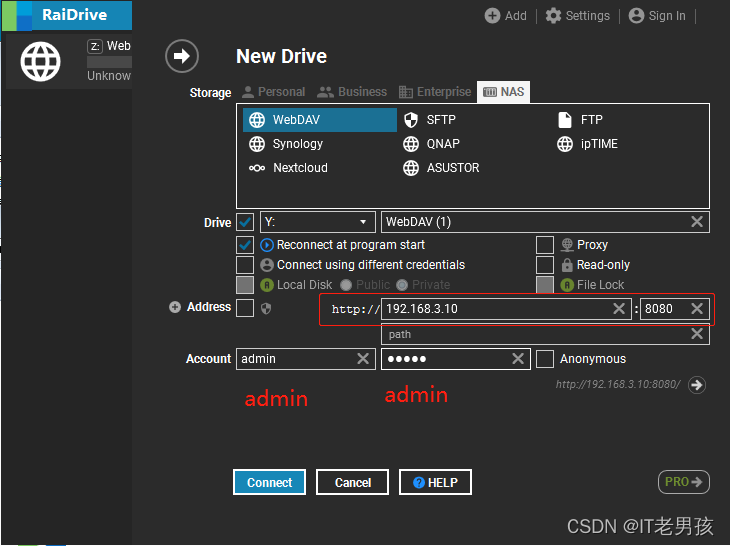The width and height of the screenshot is (730, 546).
Task: Enable Anonymous login checkbox
Action: pos(545,359)
